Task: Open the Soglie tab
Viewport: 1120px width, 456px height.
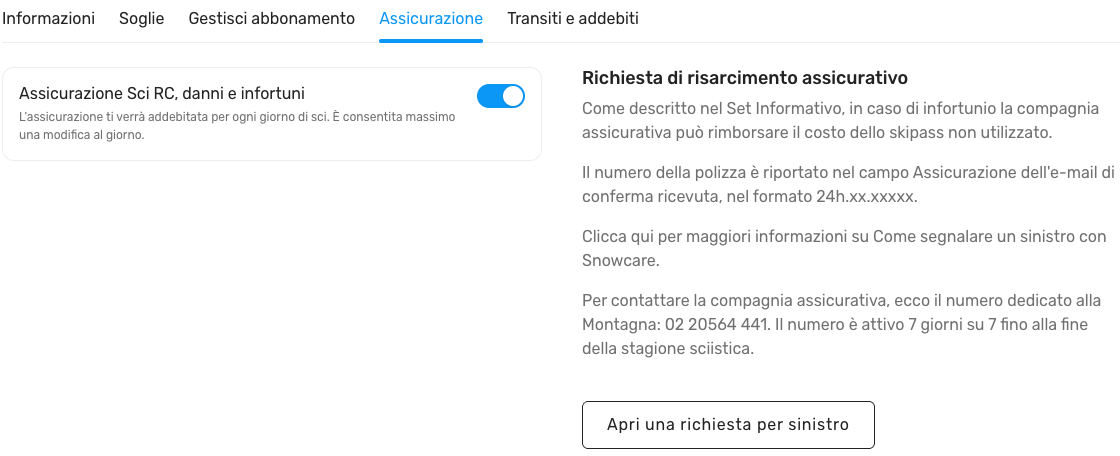Action: (141, 18)
